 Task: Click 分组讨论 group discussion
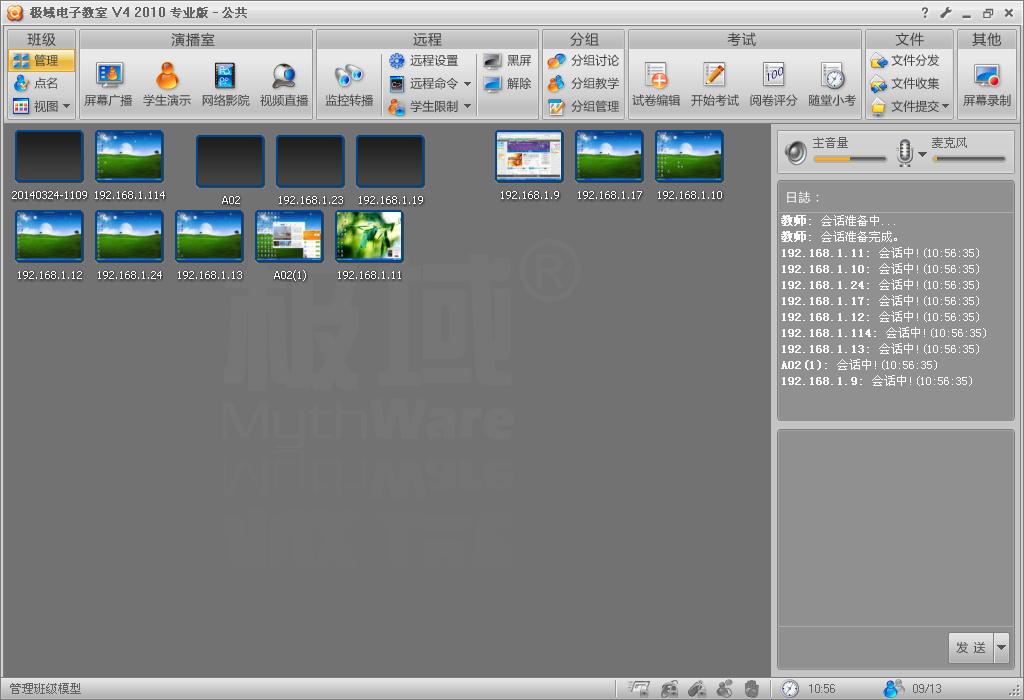click(584, 61)
